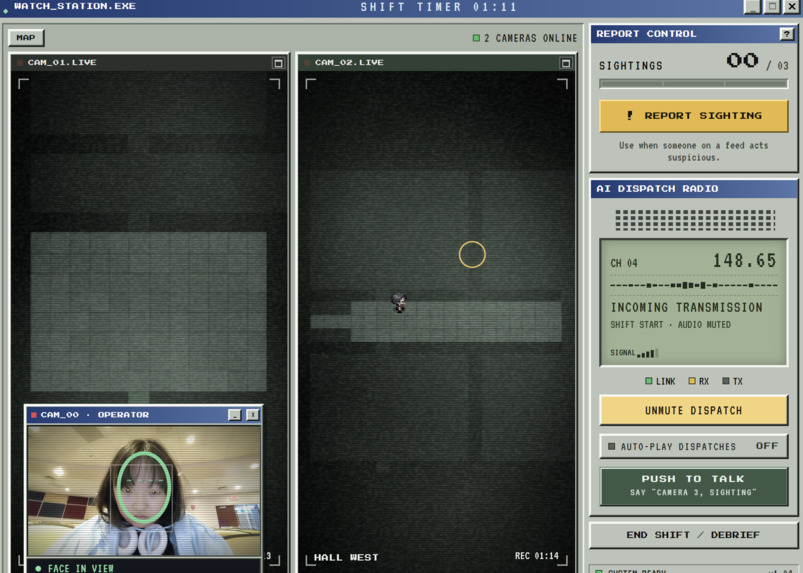Click the LINK status indicator
The width and height of the screenshot is (803, 573).
coord(661,381)
